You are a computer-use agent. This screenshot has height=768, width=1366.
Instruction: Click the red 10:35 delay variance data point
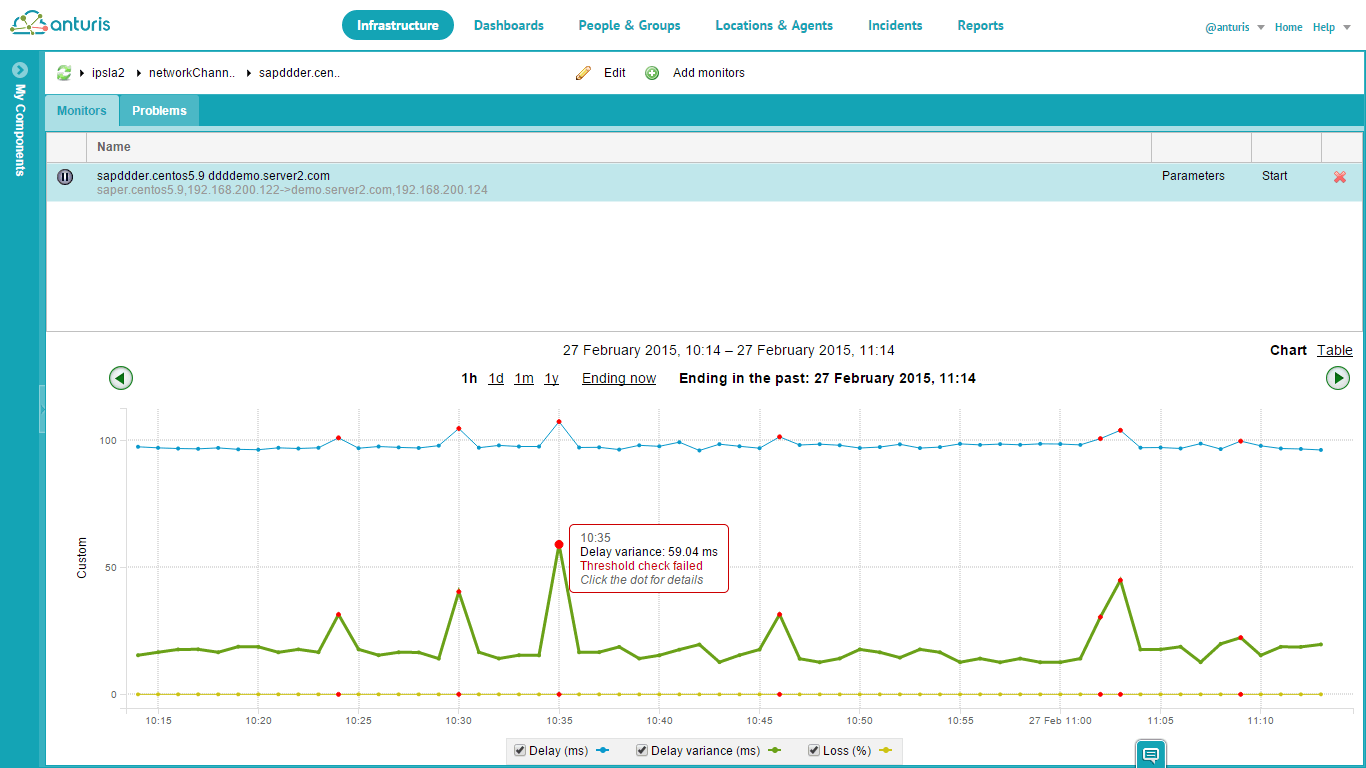(x=559, y=545)
